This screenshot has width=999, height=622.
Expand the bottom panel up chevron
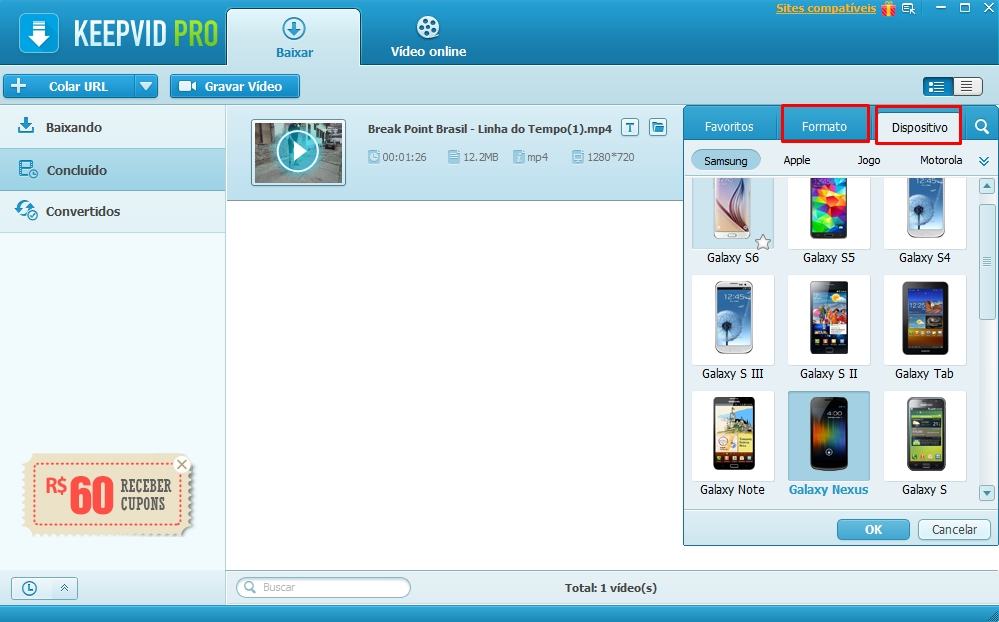pos(64,588)
